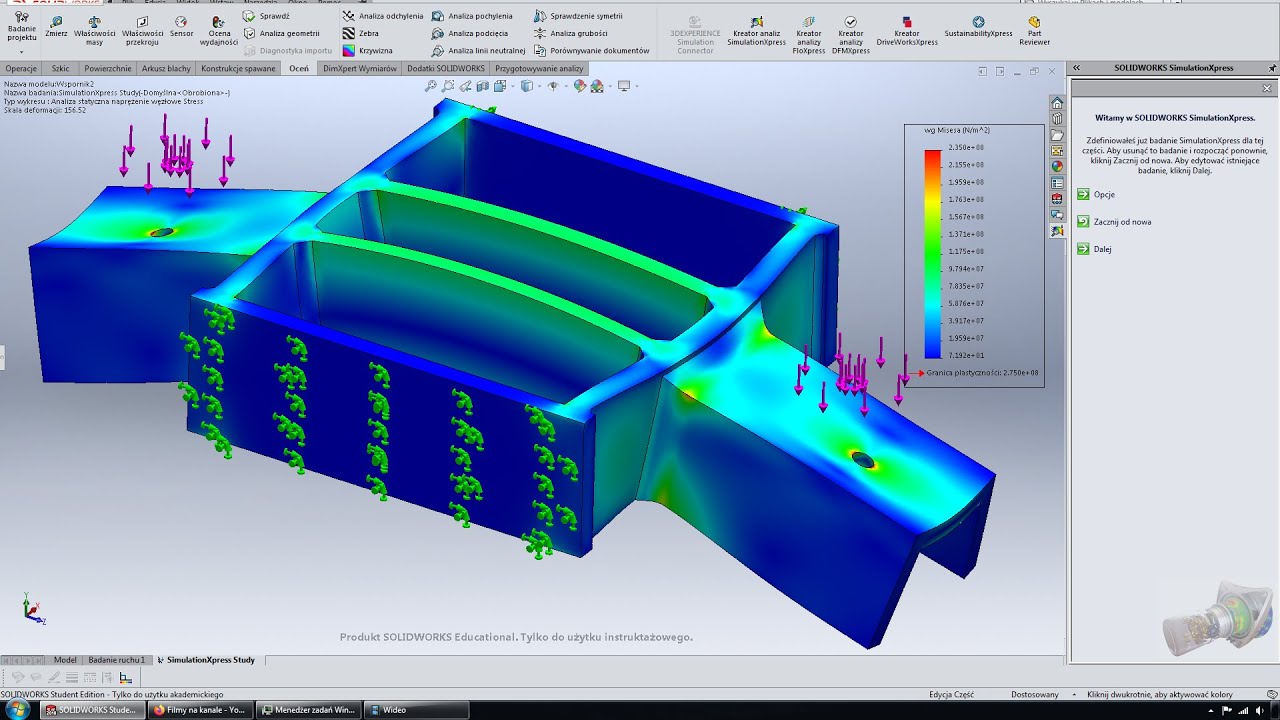Switch to the Konstrukcje spawane tab
The width and height of the screenshot is (1280, 720).
pos(238,68)
